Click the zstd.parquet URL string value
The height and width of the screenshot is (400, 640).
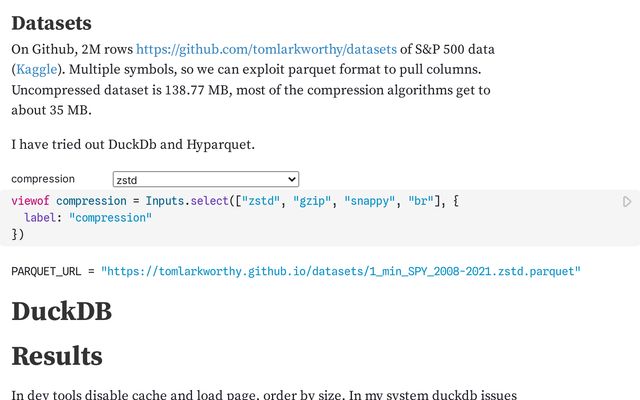coord(341,271)
